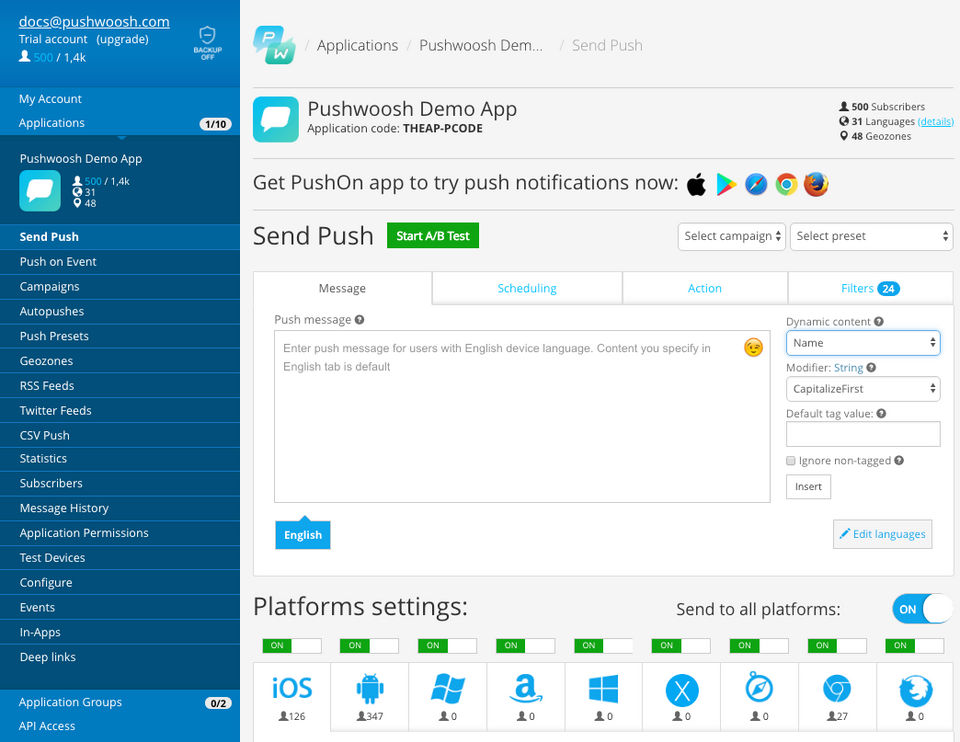The height and width of the screenshot is (742, 960).
Task: Click the sidebar Demo App chat bubble icon
Action: (x=40, y=191)
